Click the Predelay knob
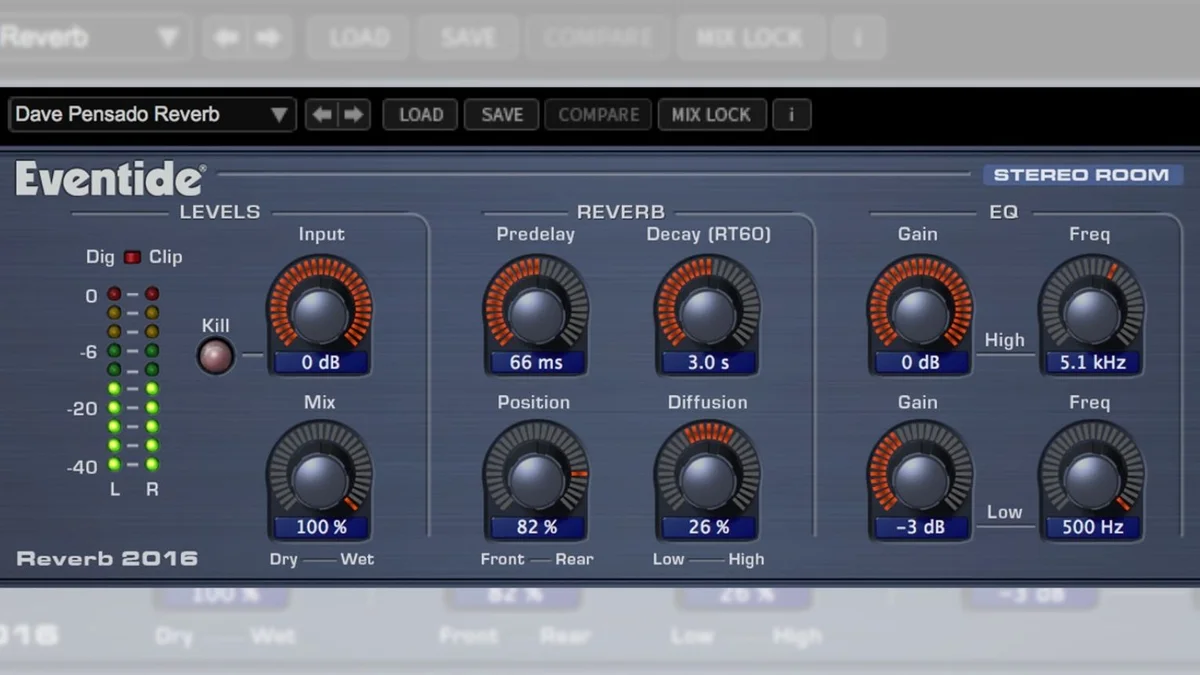The image size is (1200, 675). pos(536,313)
